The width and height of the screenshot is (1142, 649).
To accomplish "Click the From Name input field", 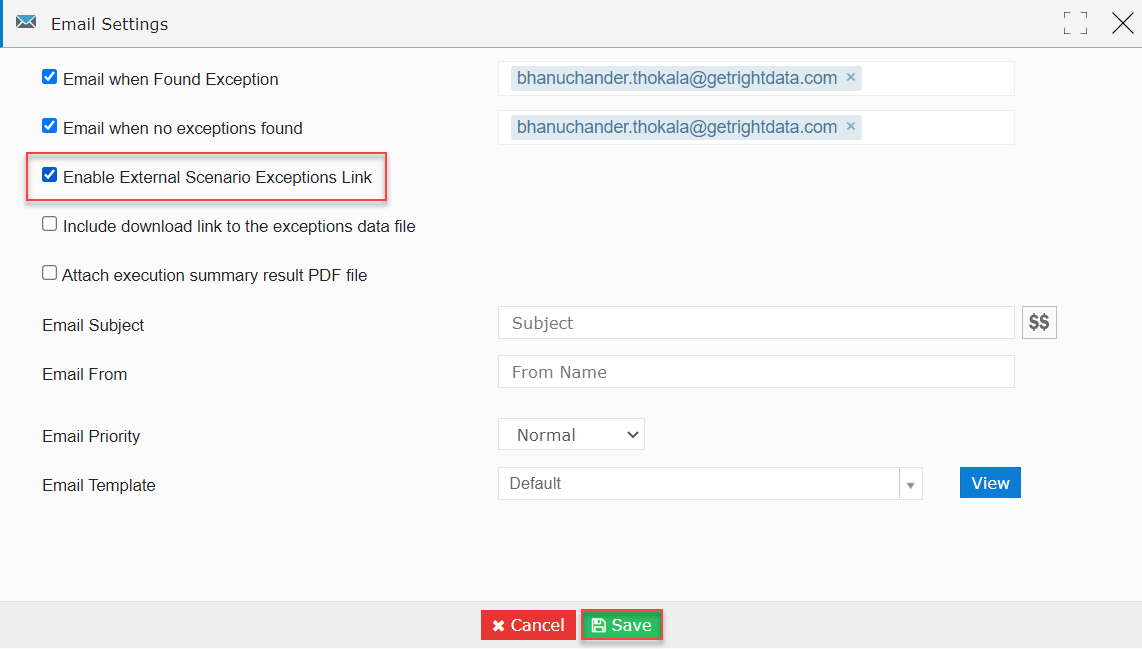I will tap(756, 371).
